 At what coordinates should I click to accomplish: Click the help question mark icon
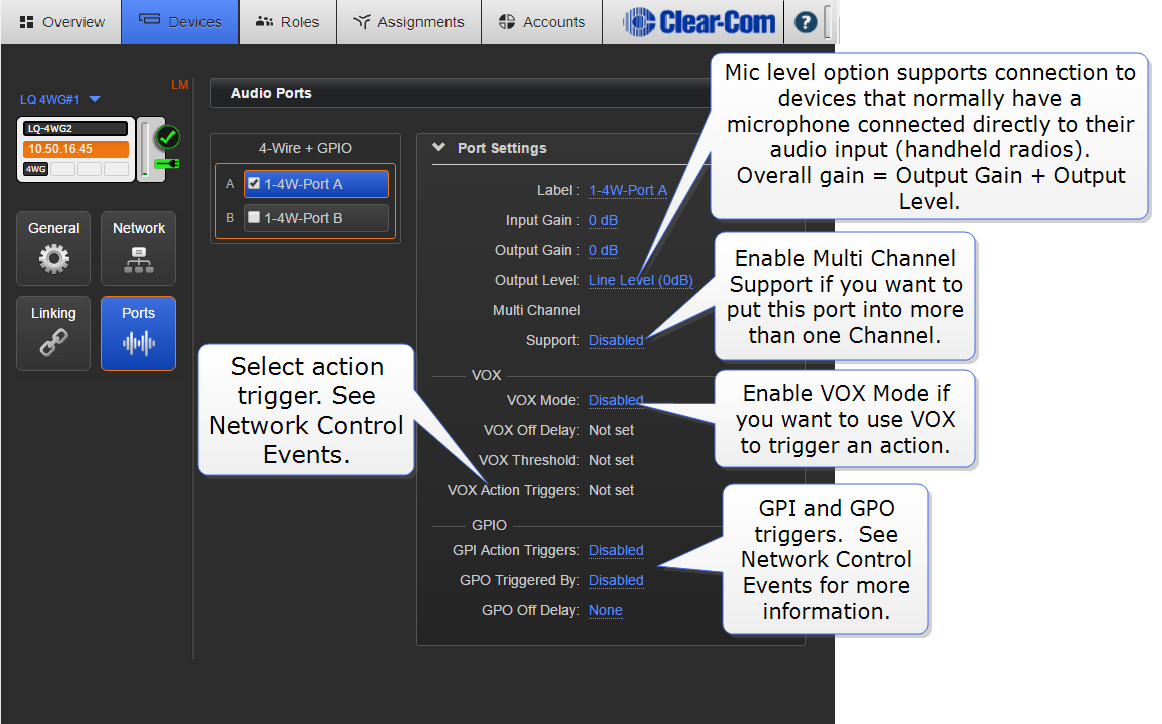805,22
